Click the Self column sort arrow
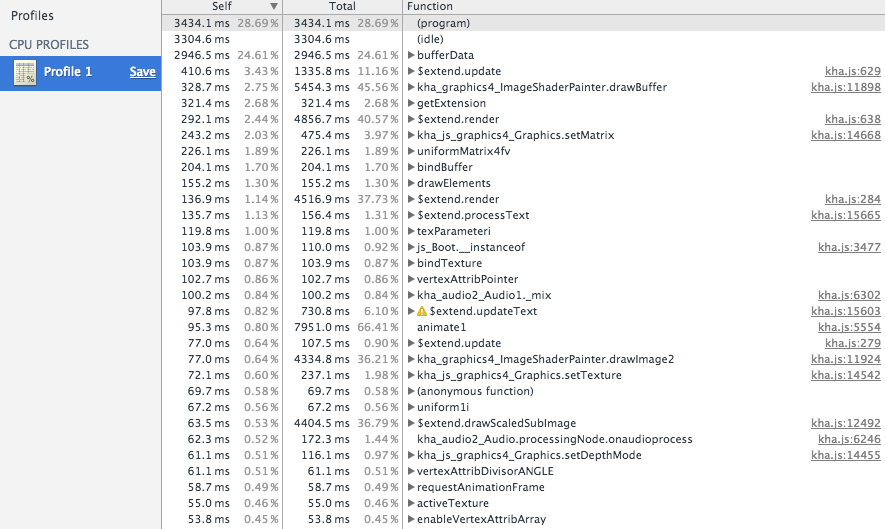Viewport: 885px width, 529px height. pos(274,6)
